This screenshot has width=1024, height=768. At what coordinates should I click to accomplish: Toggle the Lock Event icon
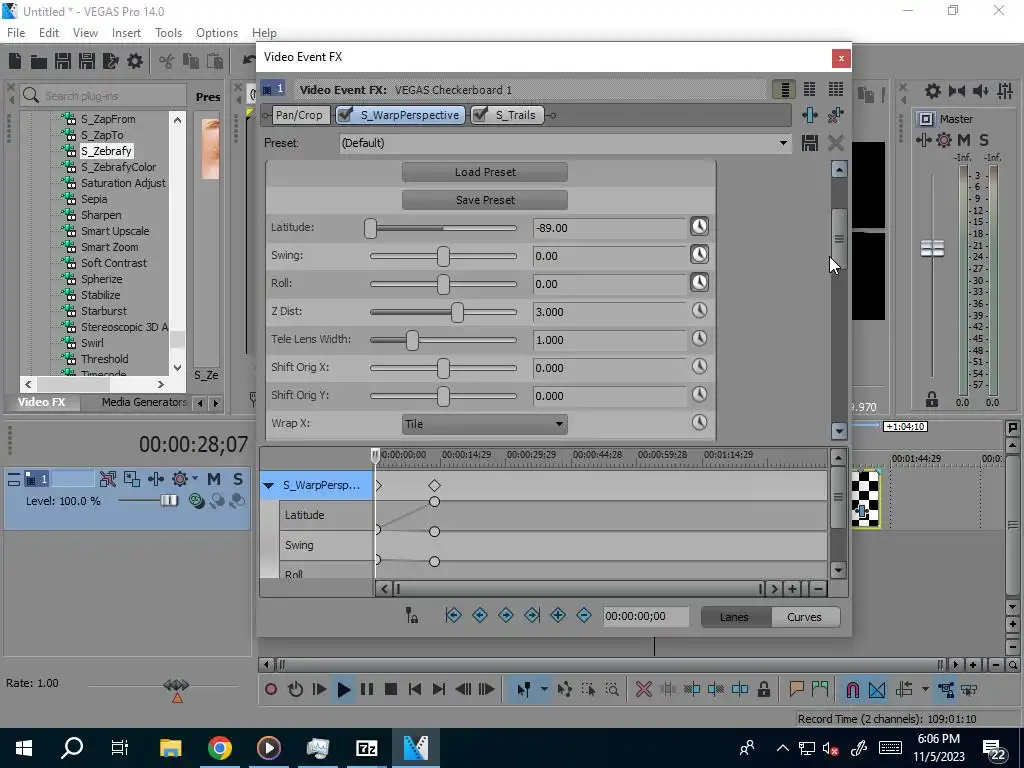[763, 689]
